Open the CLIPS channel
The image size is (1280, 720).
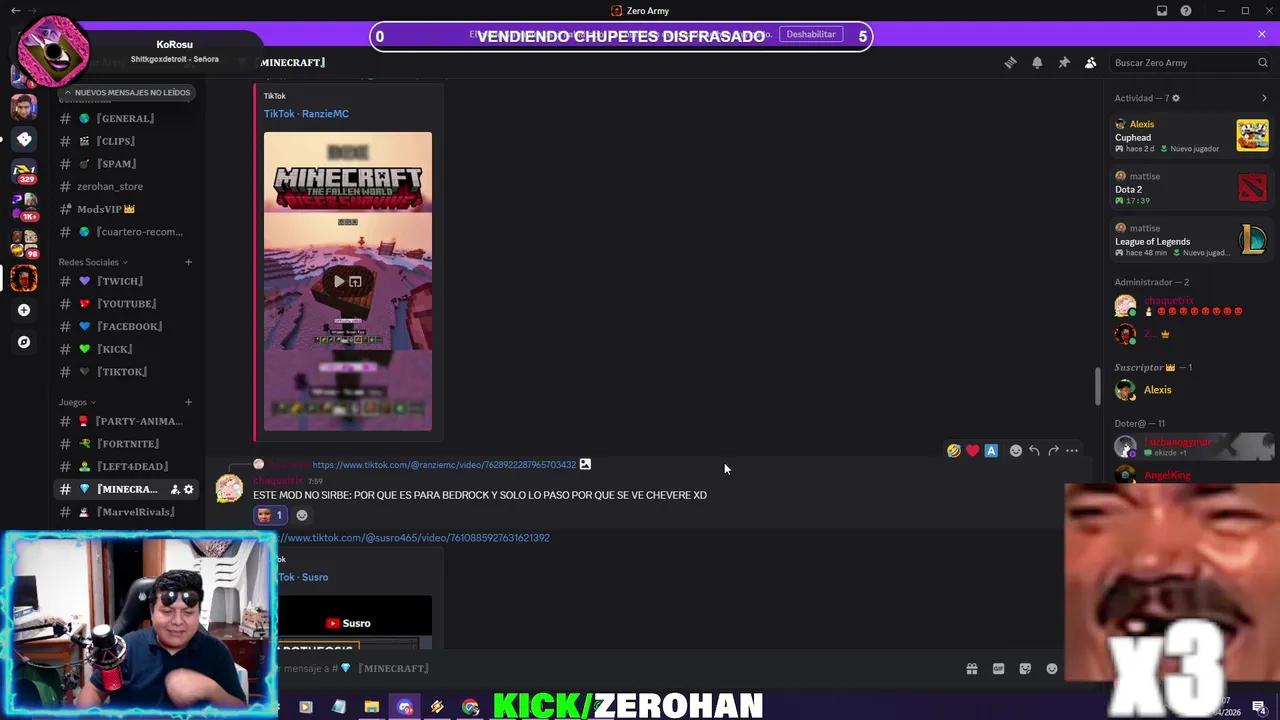[126, 141]
